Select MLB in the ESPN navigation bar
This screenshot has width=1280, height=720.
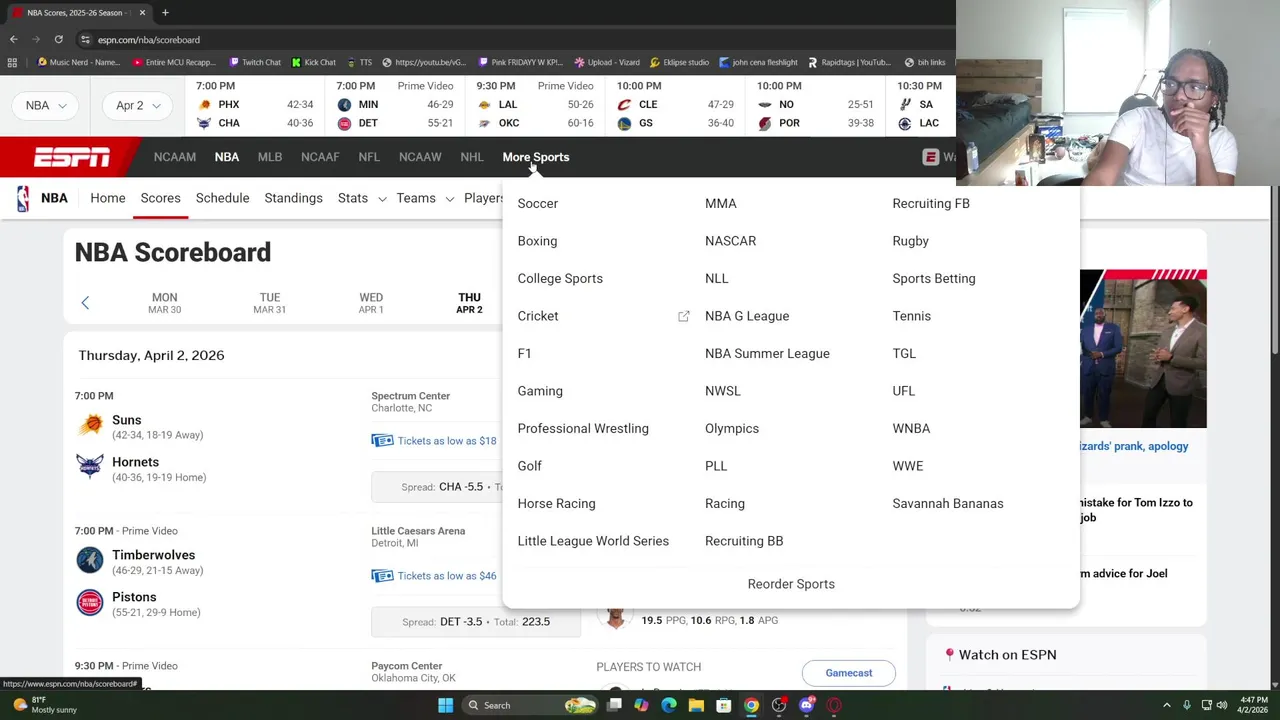click(x=270, y=157)
